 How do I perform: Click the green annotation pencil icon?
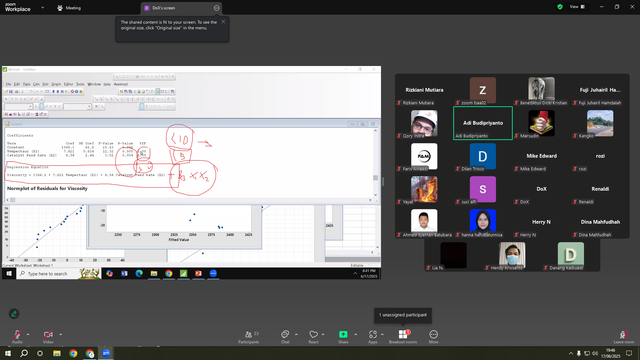click(x=14, y=313)
